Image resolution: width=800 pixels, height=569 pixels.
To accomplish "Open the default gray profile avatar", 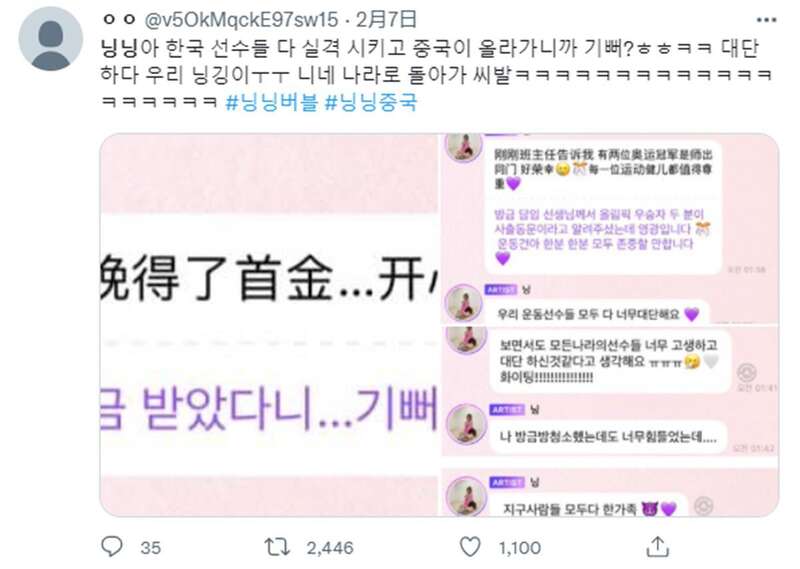I will pyautogui.click(x=51, y=39).
